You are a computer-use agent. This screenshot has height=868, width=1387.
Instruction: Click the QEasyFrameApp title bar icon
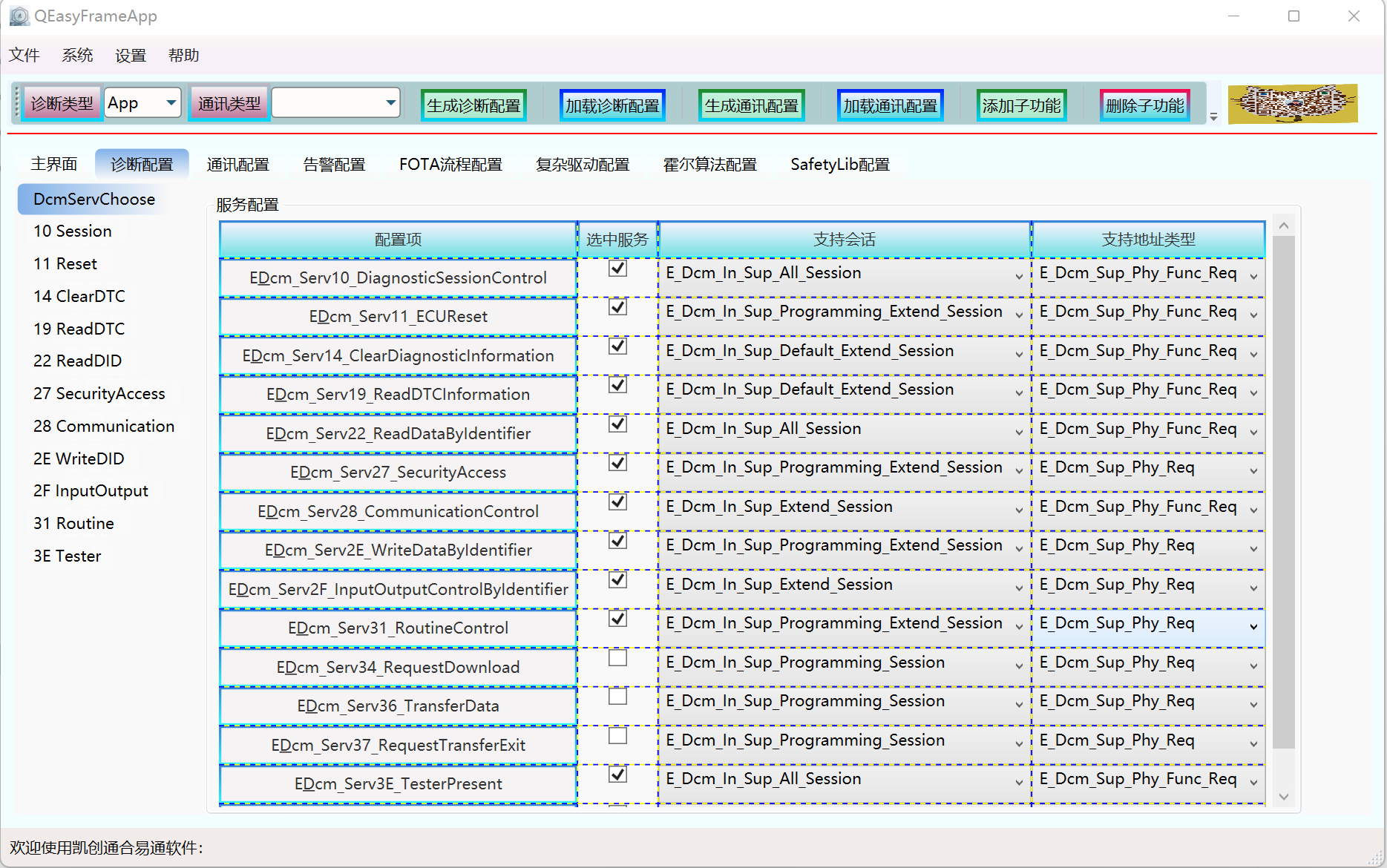pyautogui.click(x=19, y=16)
